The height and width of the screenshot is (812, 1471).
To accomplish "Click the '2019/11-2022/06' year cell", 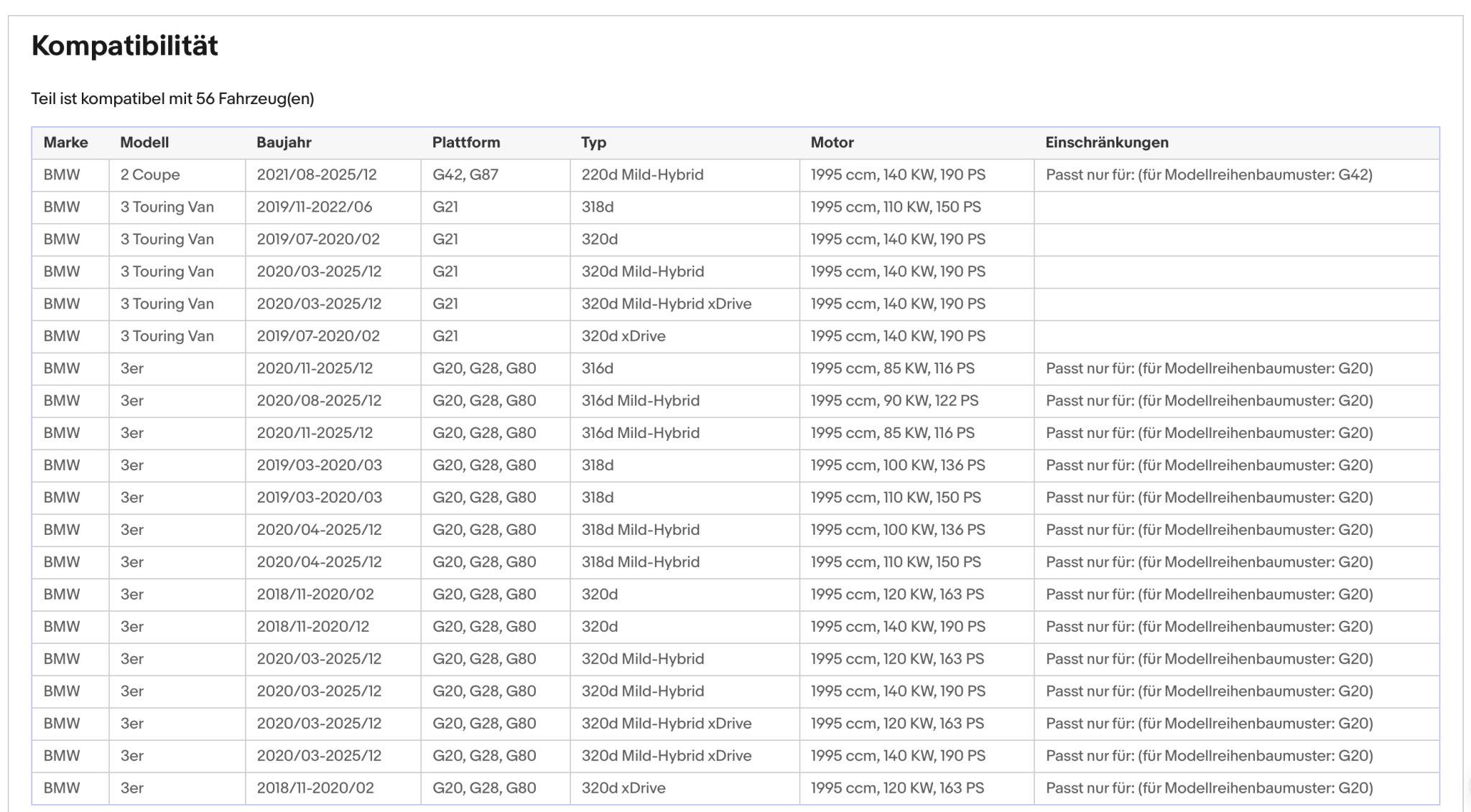I will (x=315, y=207).
